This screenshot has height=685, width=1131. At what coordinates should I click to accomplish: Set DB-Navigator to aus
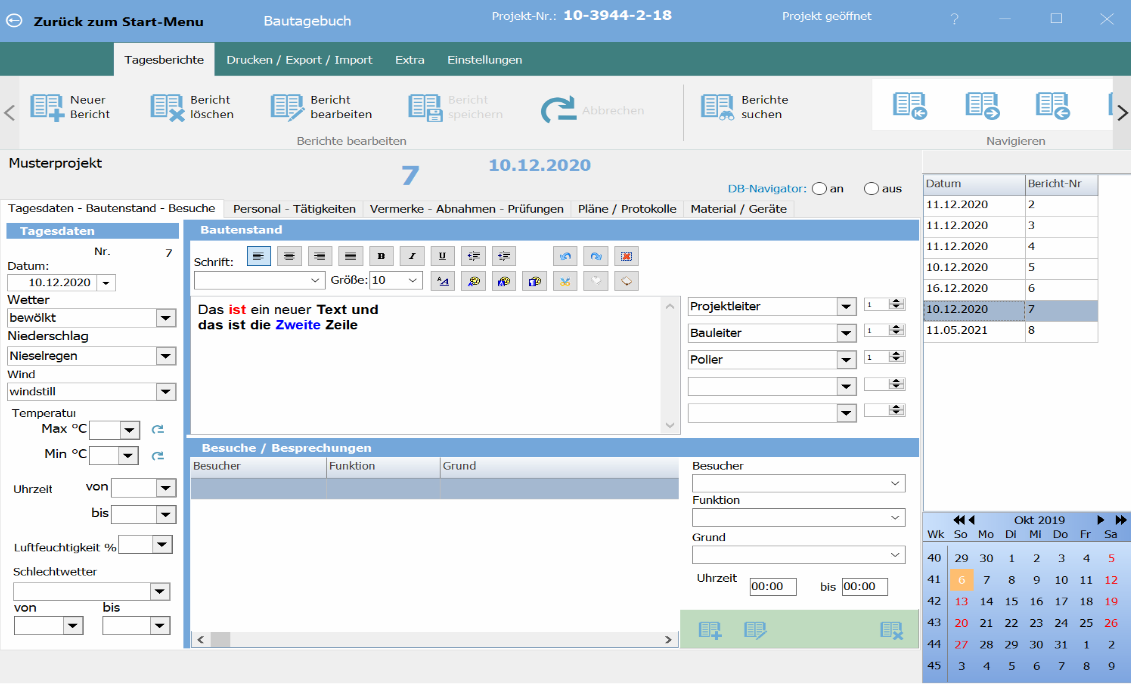click(871, 188)
